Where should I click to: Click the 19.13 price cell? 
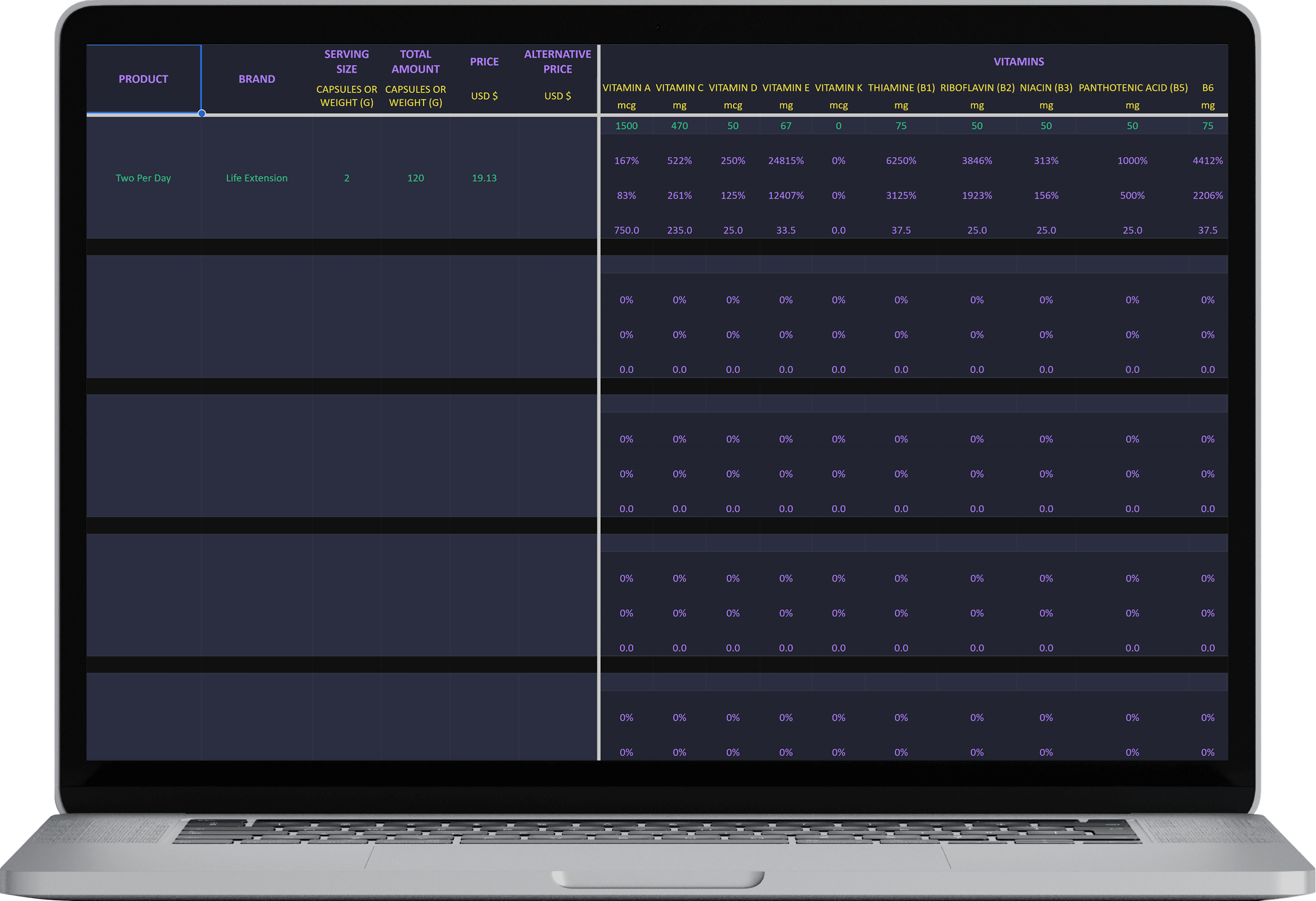tap(484, 178)
